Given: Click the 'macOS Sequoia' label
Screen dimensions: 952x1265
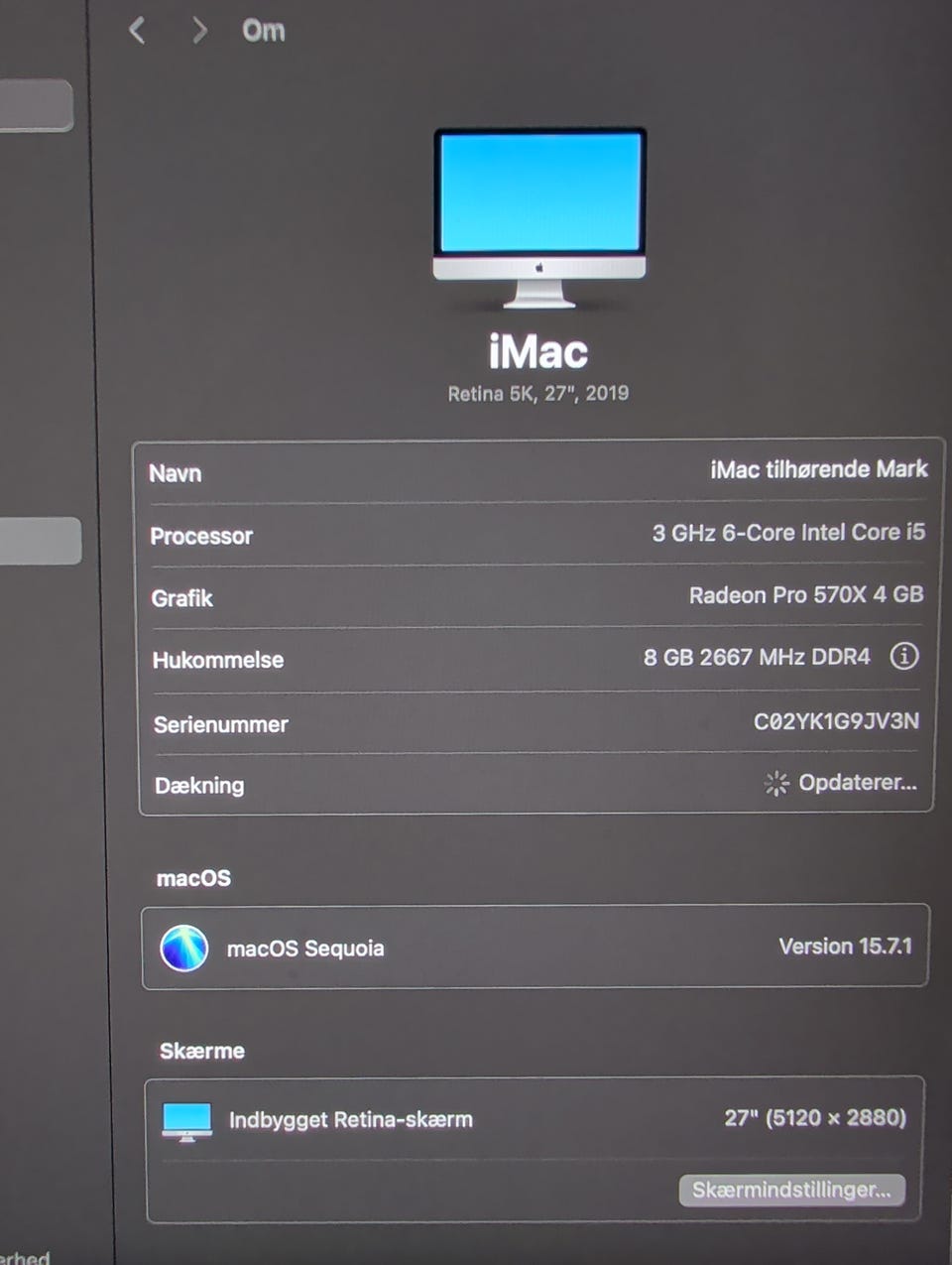Looking at the screenshot, I should pyautogui.click(x=305, y=949).
